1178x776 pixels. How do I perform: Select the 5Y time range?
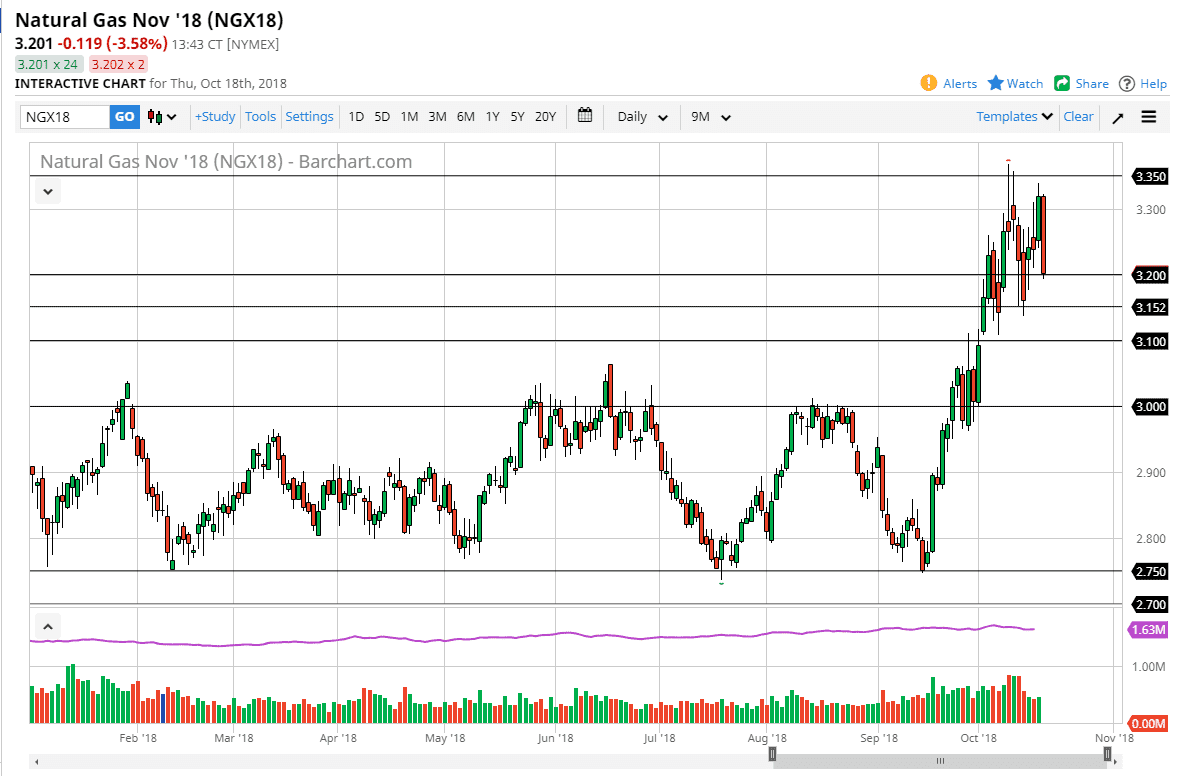pyautogui.click(x=517, y=117)
